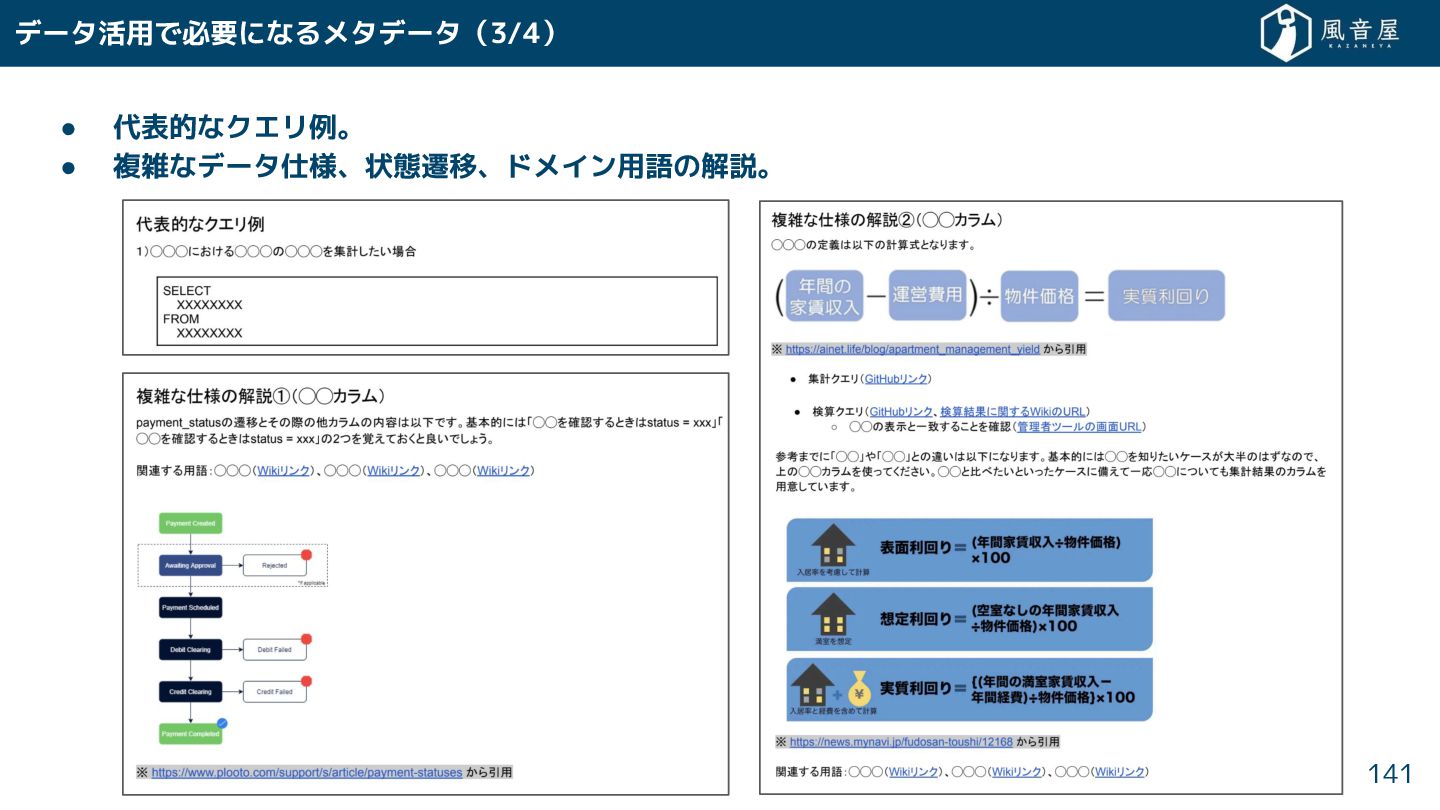Select the Debit Clearing node
The image size is (1440, 810).
(190, 650)
